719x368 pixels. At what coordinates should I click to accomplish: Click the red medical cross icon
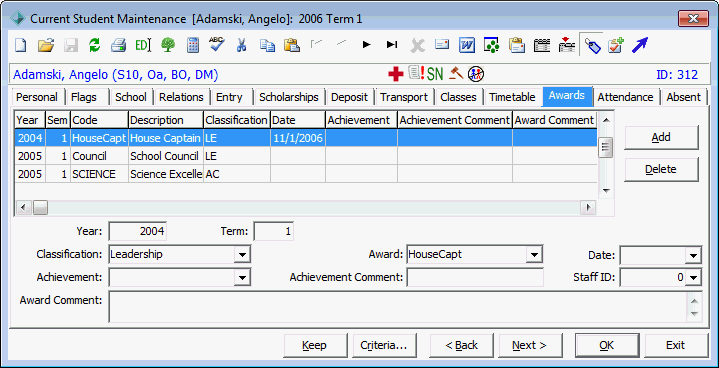tap(396, 74)
